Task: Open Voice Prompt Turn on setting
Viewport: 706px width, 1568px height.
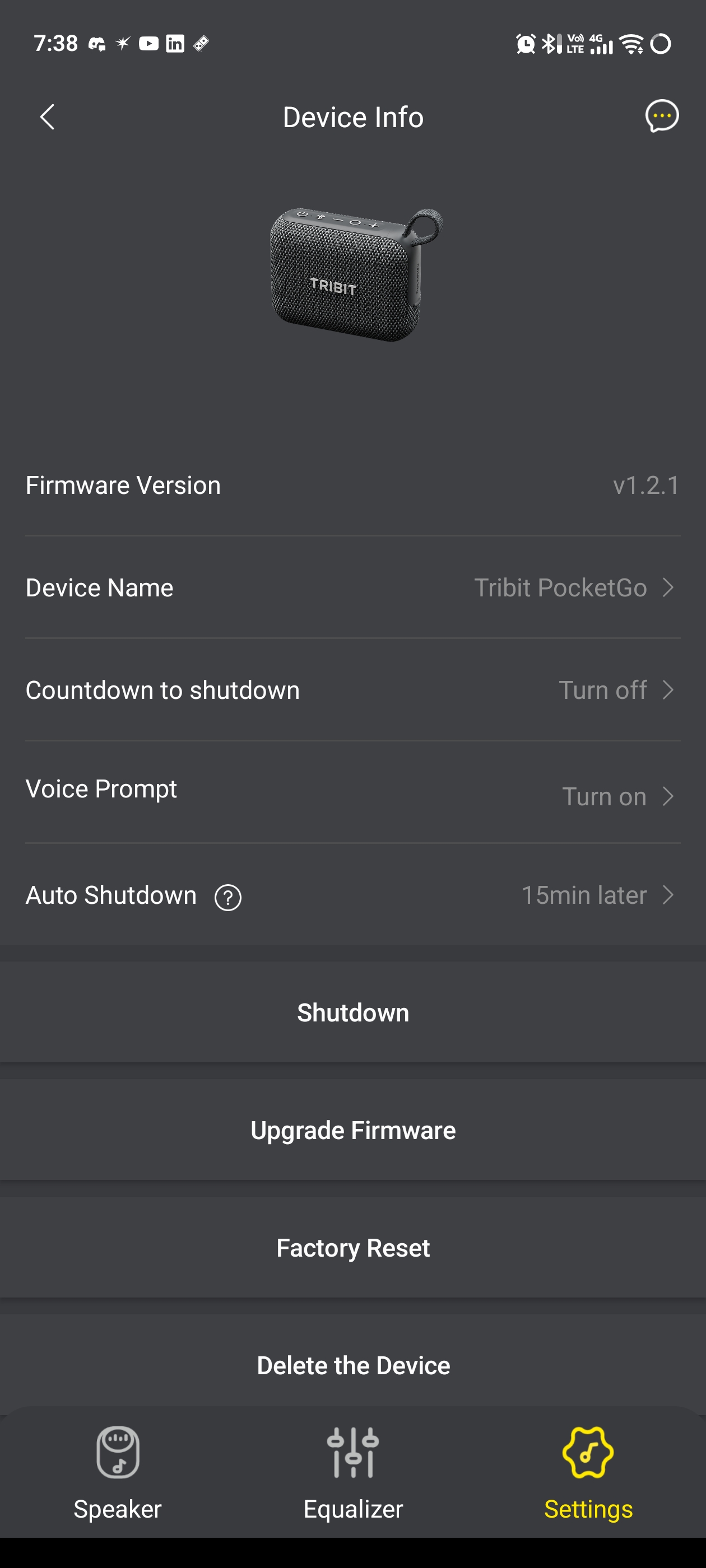Action: [x=603, y=797]
